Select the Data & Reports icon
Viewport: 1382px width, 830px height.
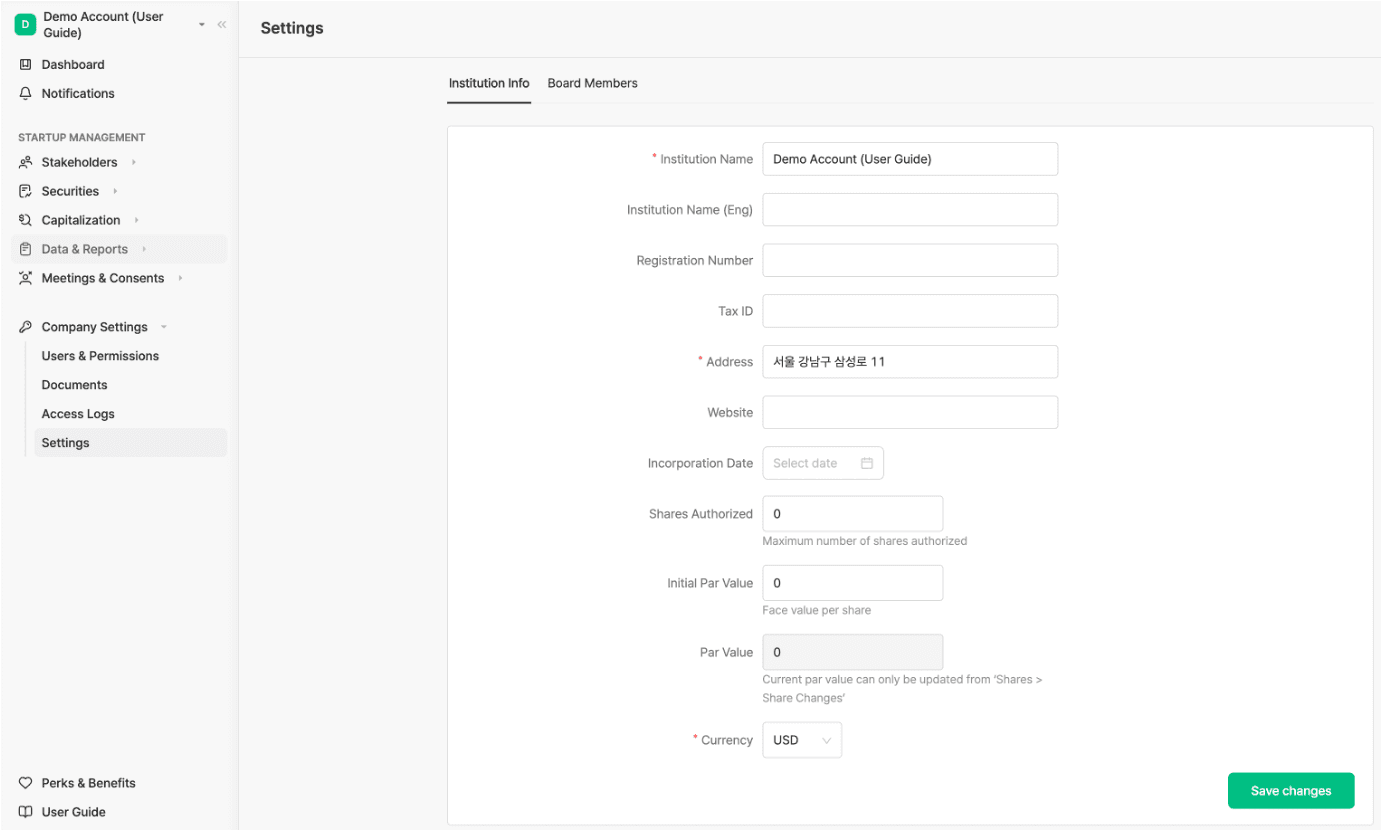point(25,248)
